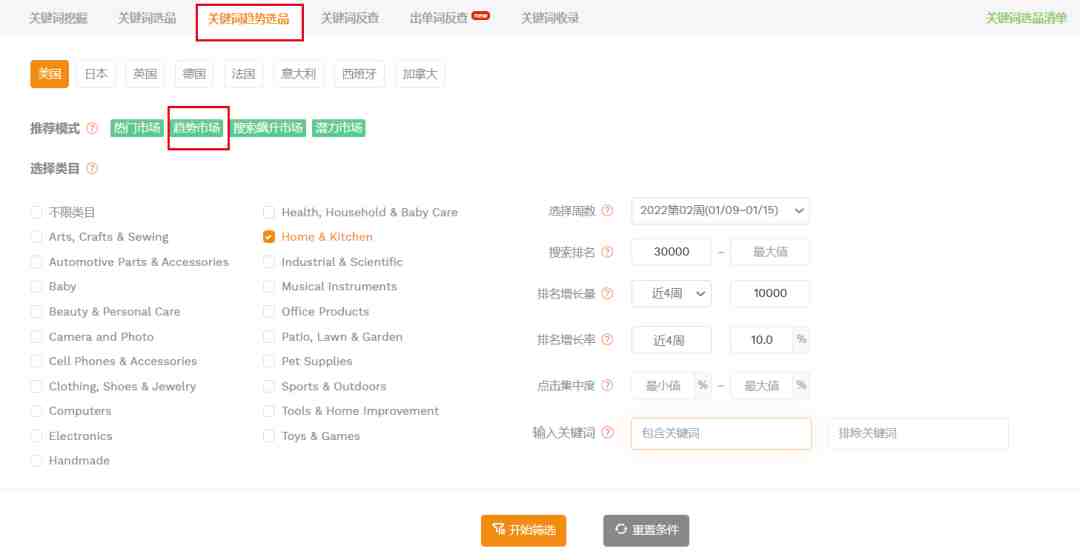Image resolution: width=1080 pixels, height=560 pixels.
Task: Tick the Camera and Photo checkbox
Action: point(37,337)
